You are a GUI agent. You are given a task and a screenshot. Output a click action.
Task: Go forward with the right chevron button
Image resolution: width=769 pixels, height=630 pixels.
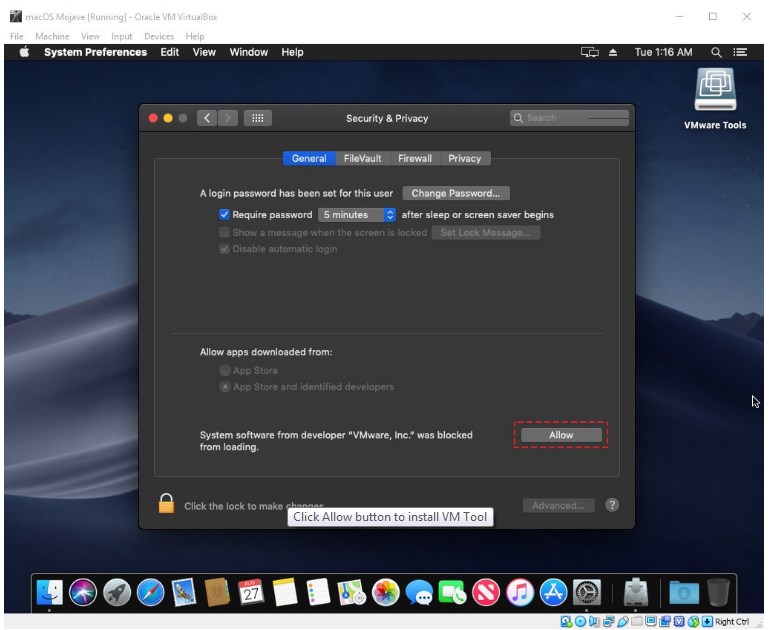pos(228,118)
